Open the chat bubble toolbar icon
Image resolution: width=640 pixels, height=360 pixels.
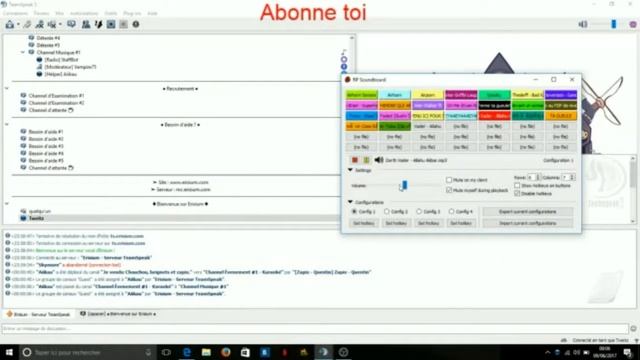71,24
